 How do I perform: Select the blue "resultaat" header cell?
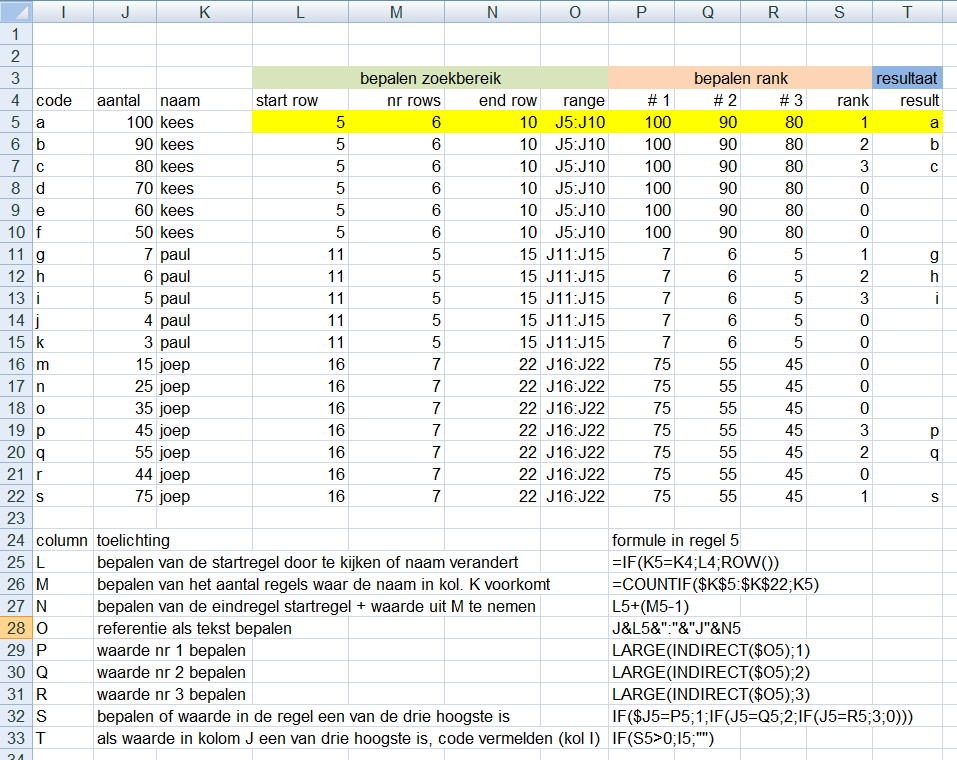907,78
